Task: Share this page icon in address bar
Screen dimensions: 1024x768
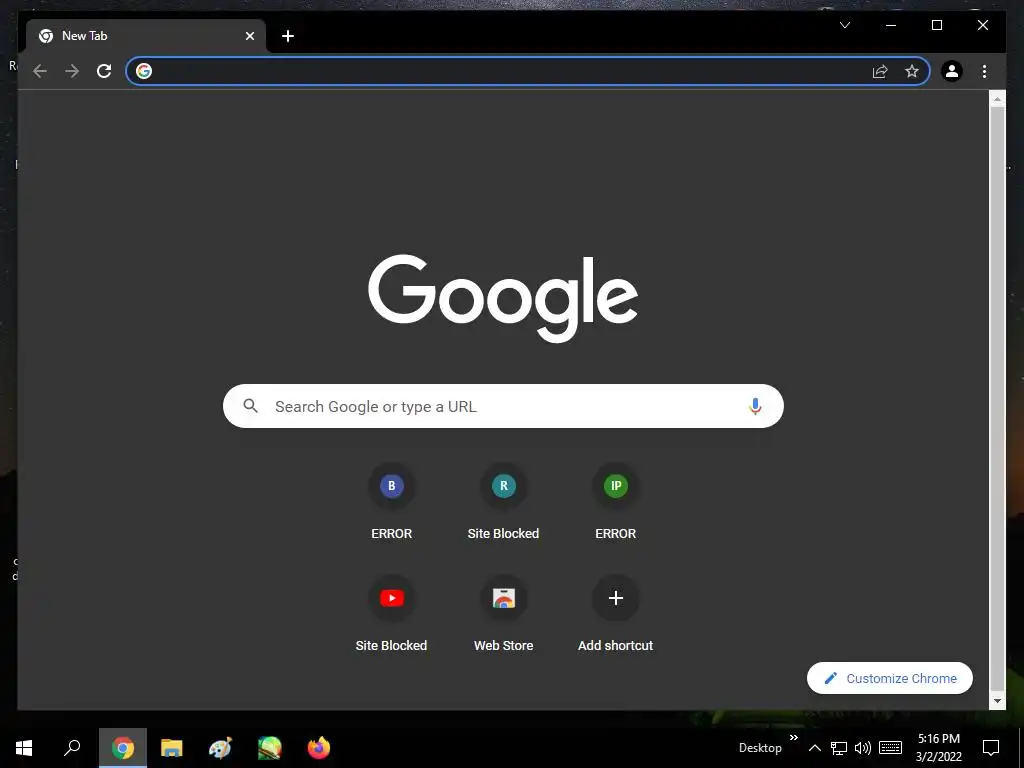Action: [880, 71]
